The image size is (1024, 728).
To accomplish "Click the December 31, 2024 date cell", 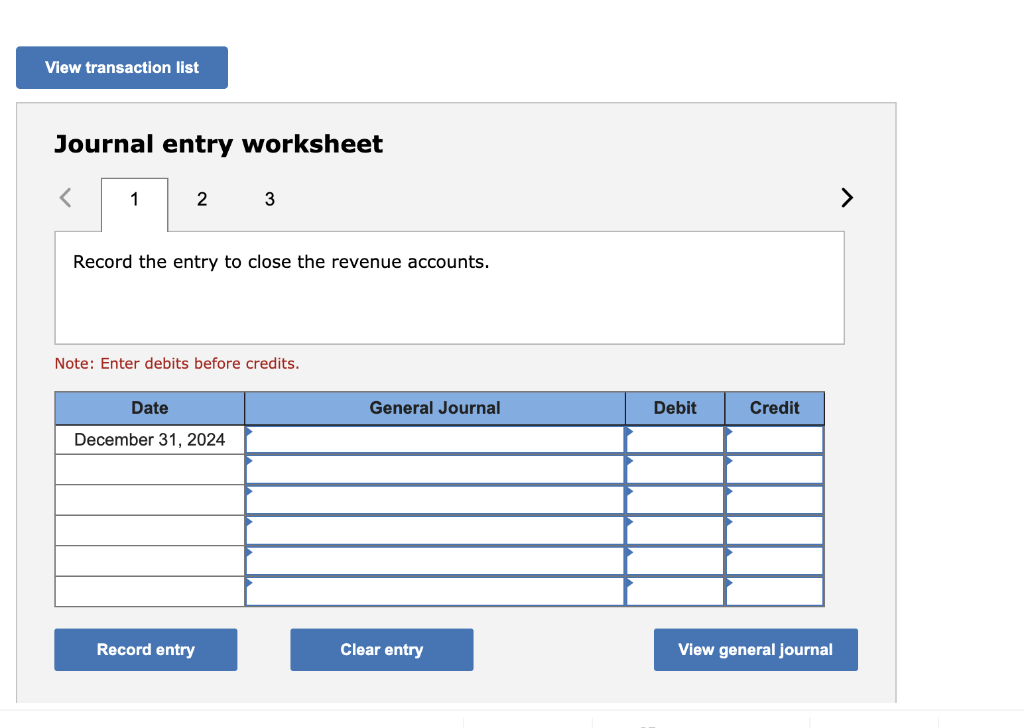I will pyautogui.click(x=149, y=439).
